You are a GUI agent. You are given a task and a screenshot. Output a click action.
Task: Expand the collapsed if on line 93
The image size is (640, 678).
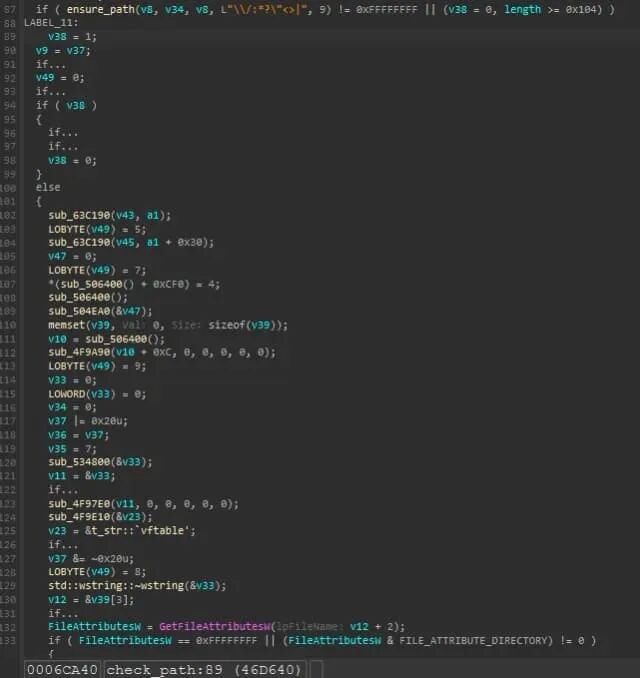click(51, 91)
